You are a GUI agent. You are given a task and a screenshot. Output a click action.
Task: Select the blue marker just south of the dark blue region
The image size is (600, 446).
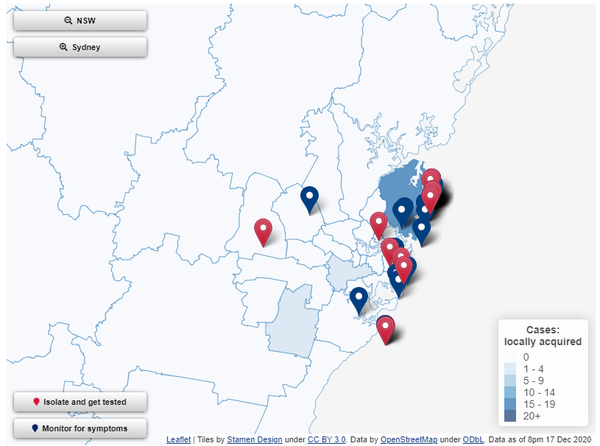click(x=421, y=231)
